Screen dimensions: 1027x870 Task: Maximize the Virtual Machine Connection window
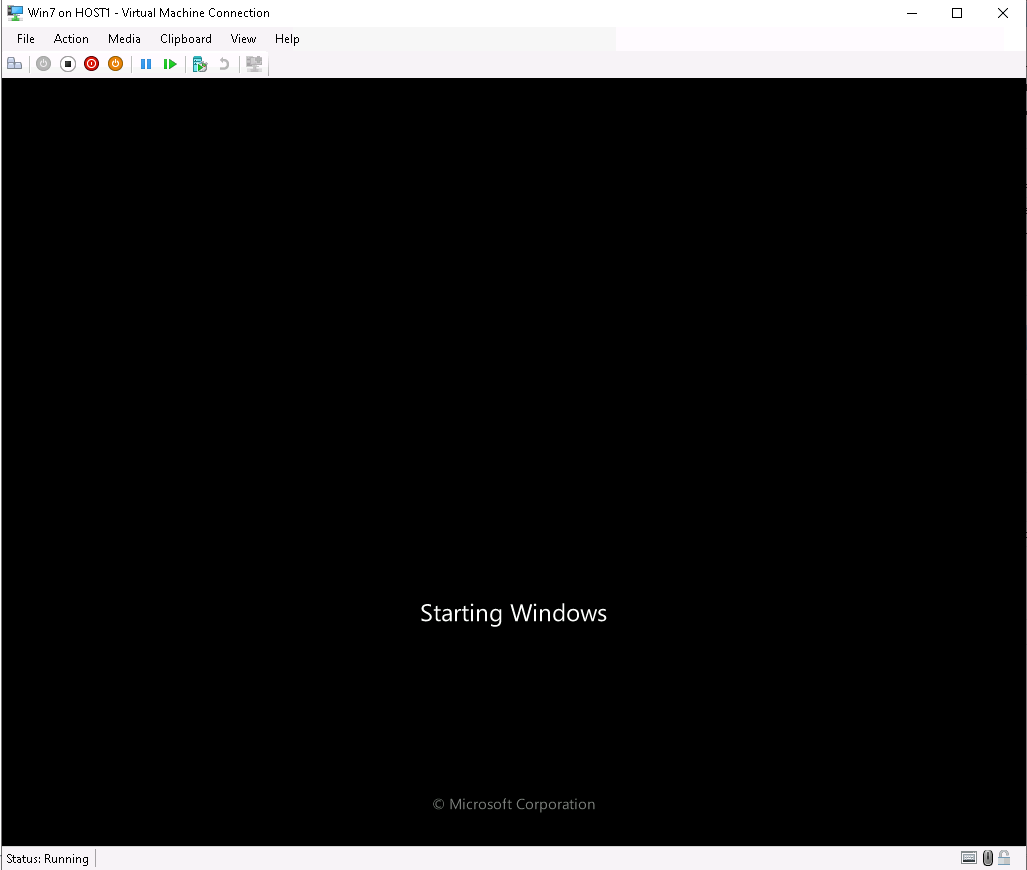(x=957, y=13)
